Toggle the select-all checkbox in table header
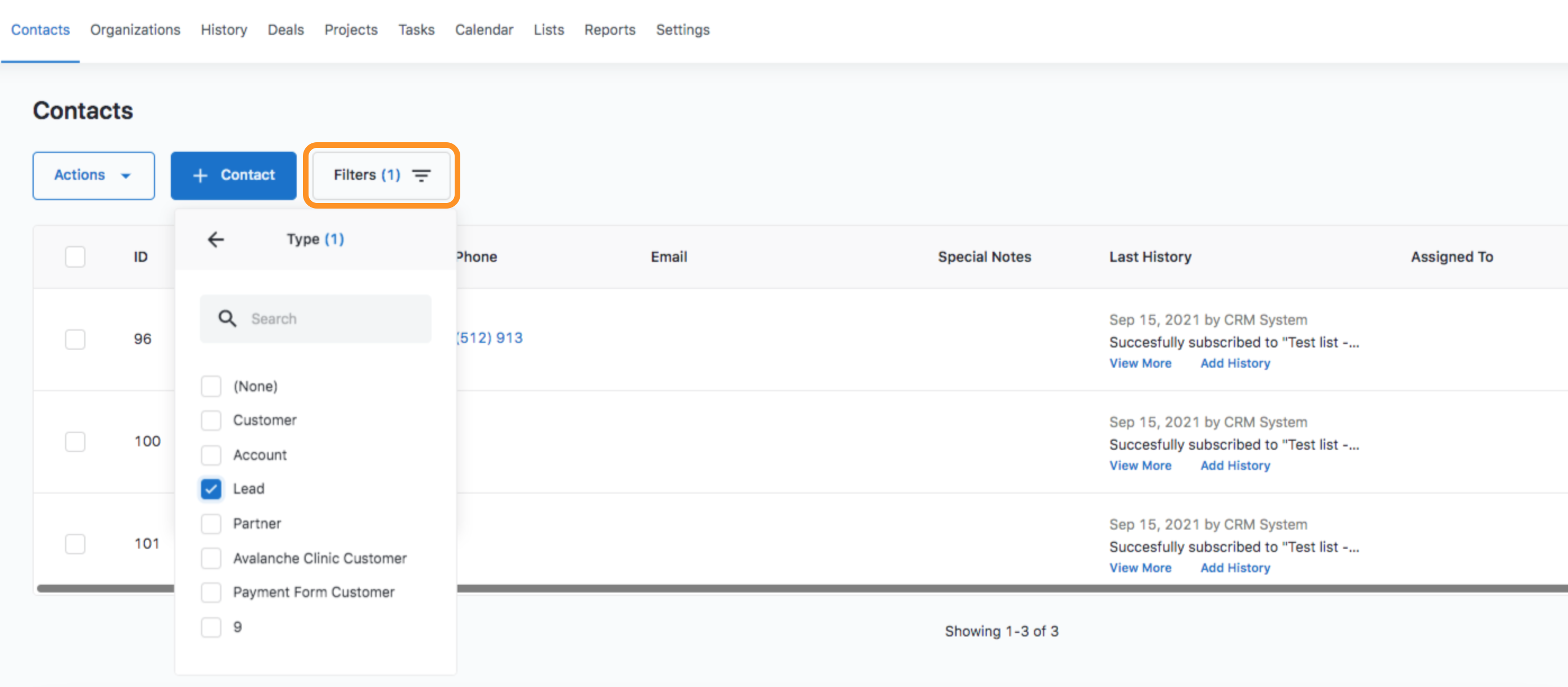Image resolution: width=1568 pixels, height=687 pixels. (x=75, y=256)
